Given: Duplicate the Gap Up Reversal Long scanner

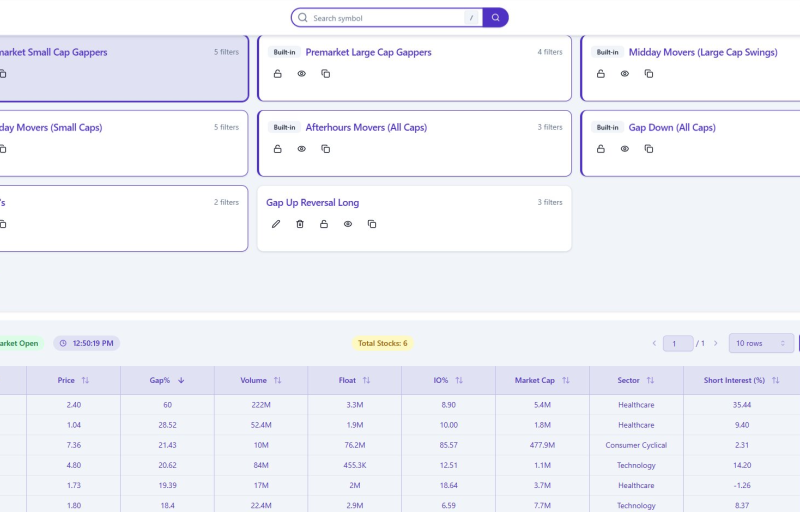Looking at the screenshot, I should coord(372,224).
